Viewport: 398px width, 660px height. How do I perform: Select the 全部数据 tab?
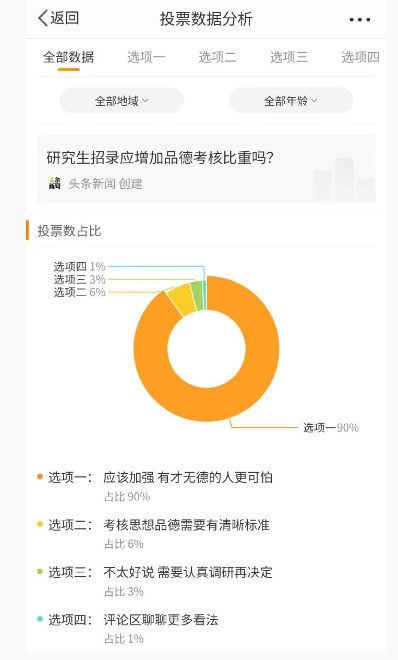69,57
